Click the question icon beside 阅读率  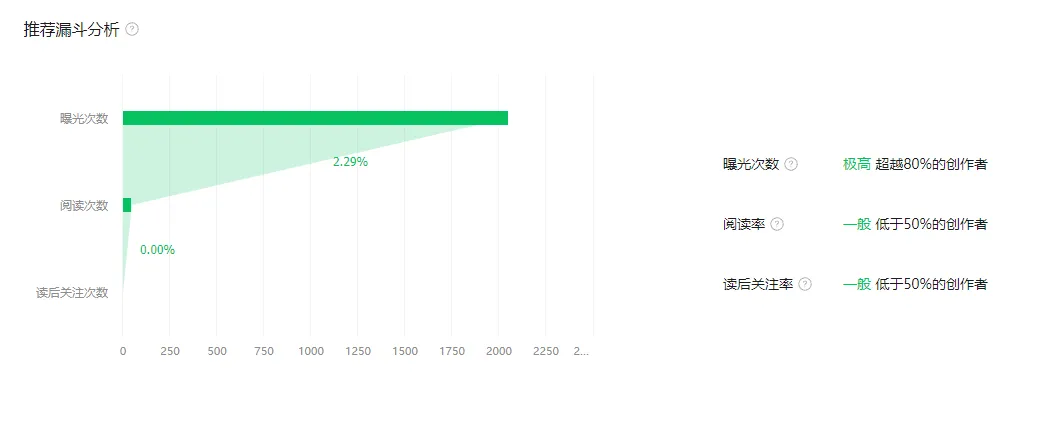coord(777,224)
